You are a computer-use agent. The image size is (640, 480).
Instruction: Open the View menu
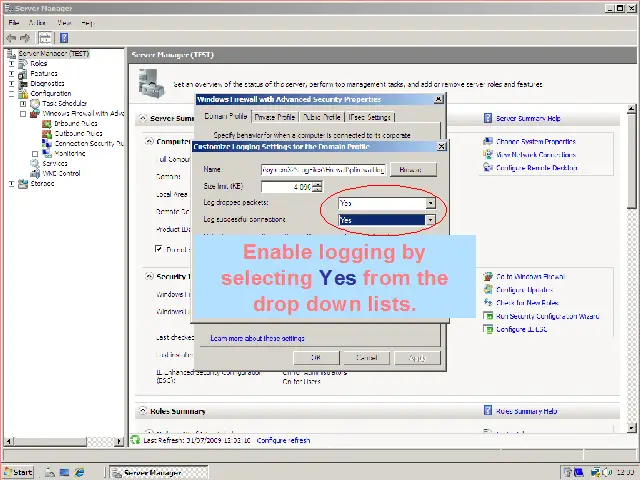[64, 23]
